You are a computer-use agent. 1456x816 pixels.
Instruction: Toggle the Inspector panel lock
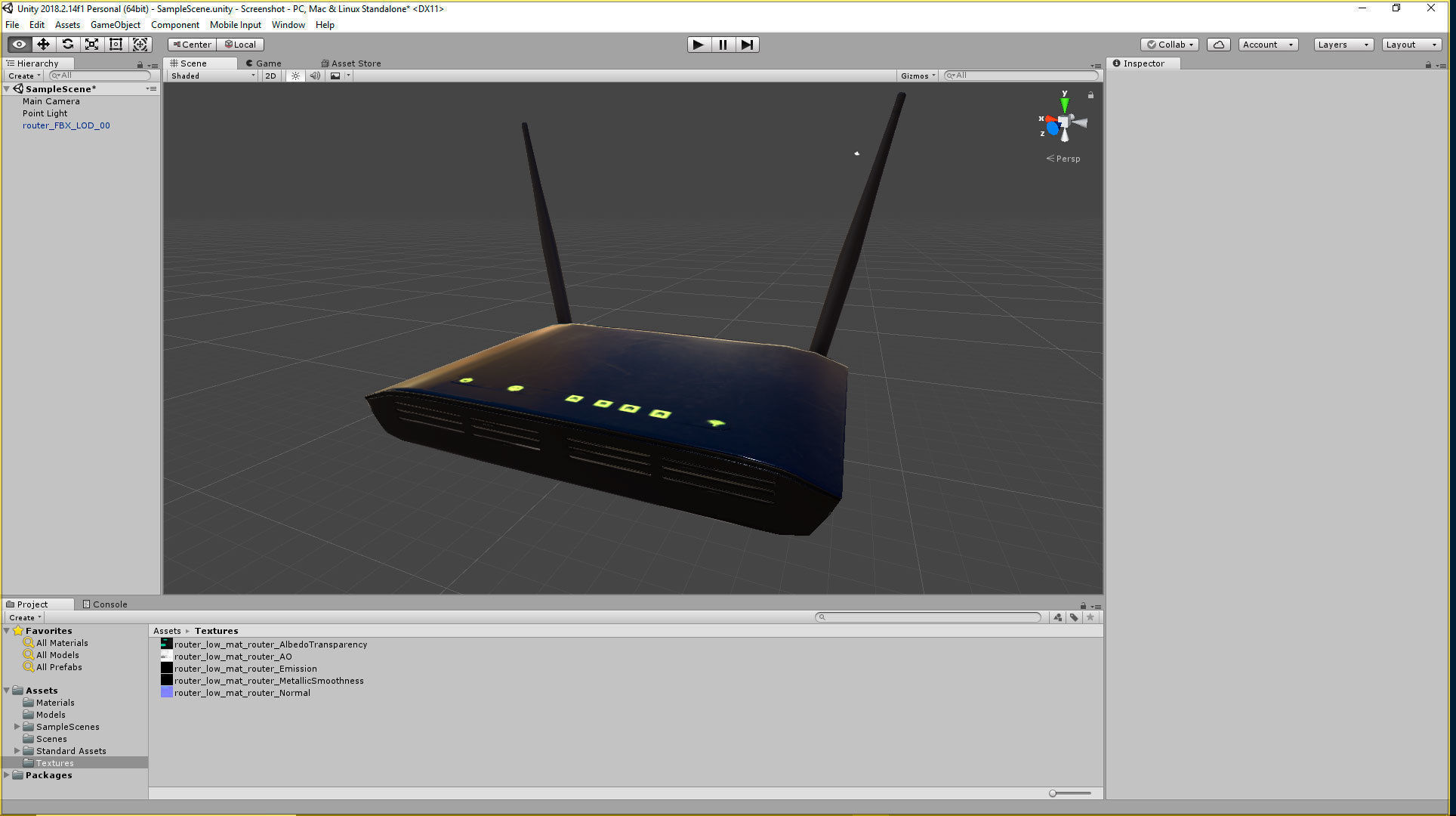click(x=1428, y=65)
